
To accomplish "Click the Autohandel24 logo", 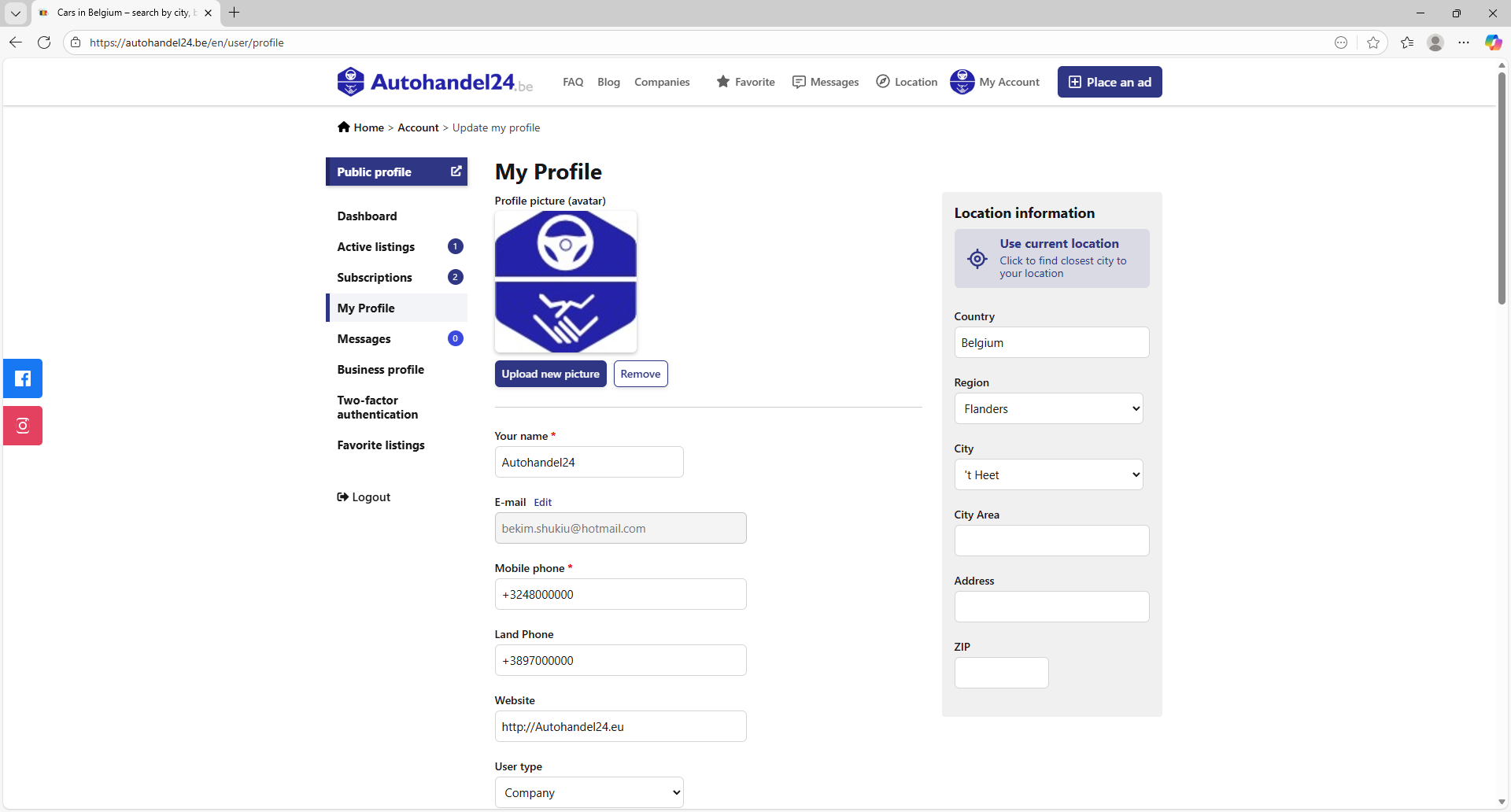I will point(434,82).
